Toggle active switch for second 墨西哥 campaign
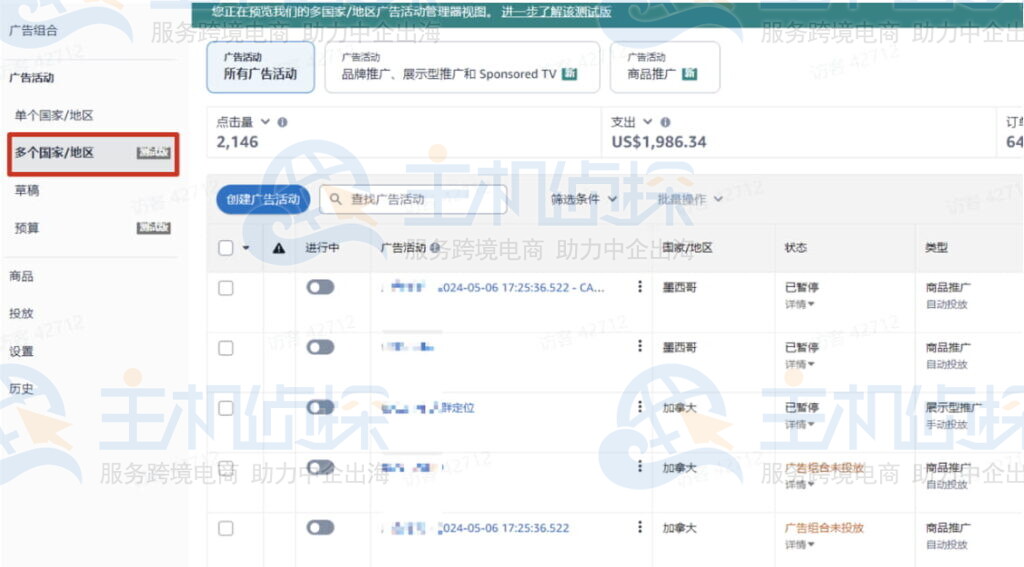 pyautogui.click(x=320, y=348)
